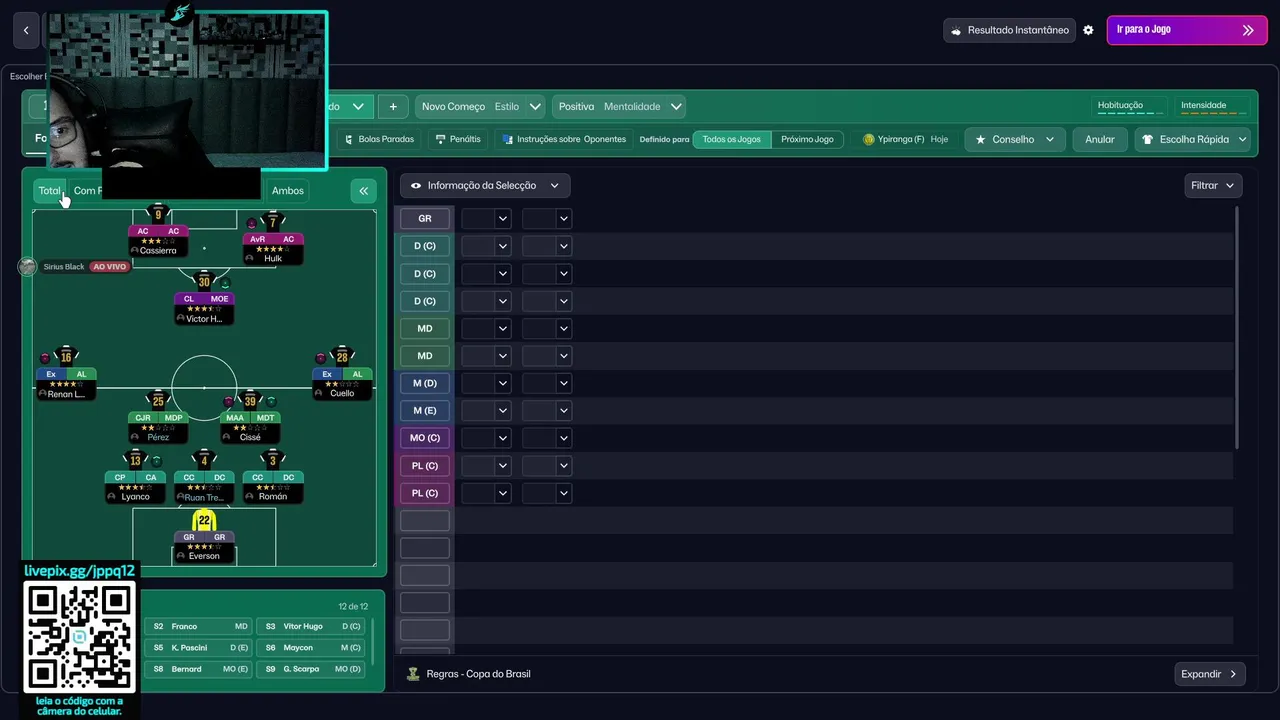
Task: Select Renan L. number 16 shirt icon
Action: [66, 357]
